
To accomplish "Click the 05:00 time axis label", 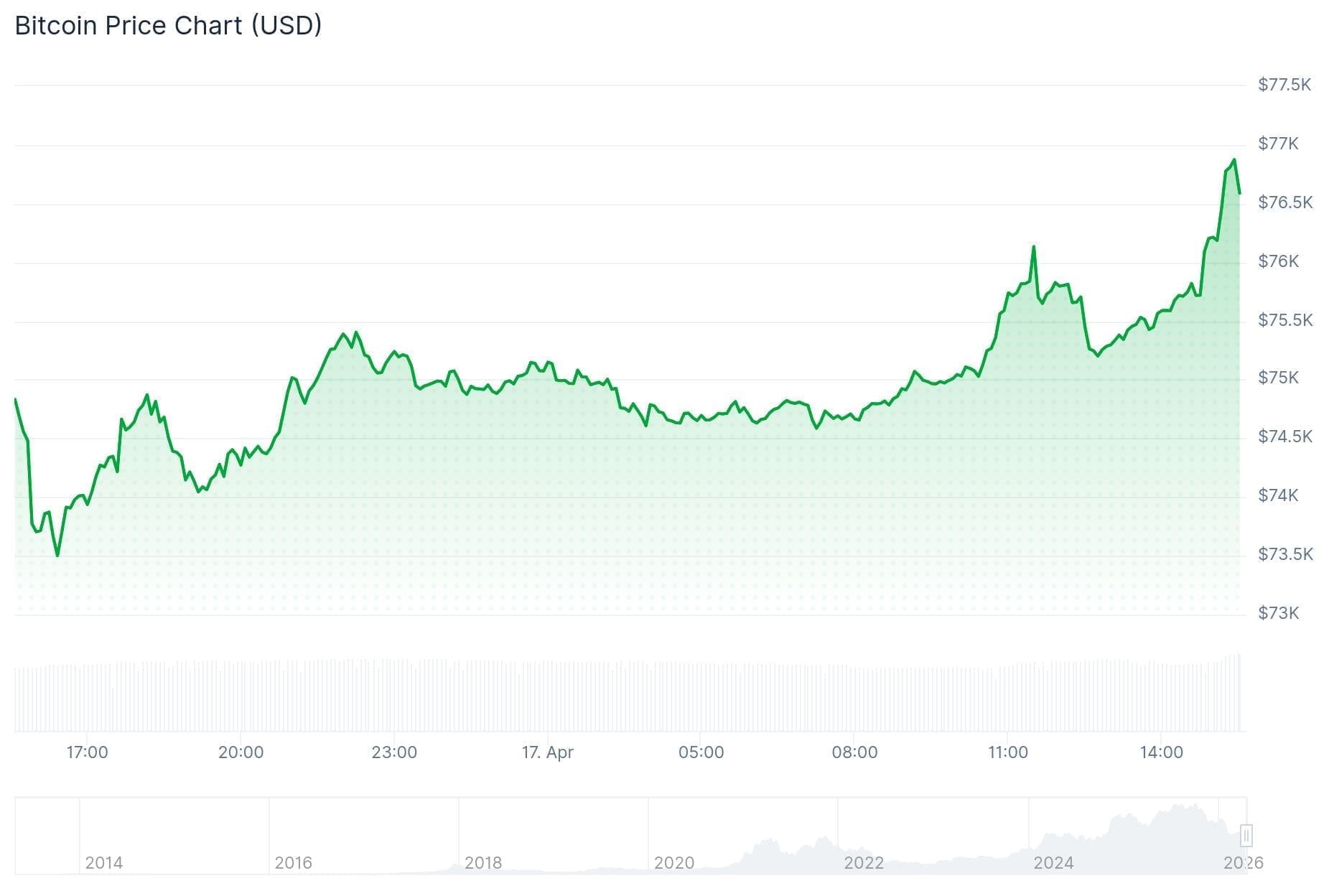I will [701, 752].
